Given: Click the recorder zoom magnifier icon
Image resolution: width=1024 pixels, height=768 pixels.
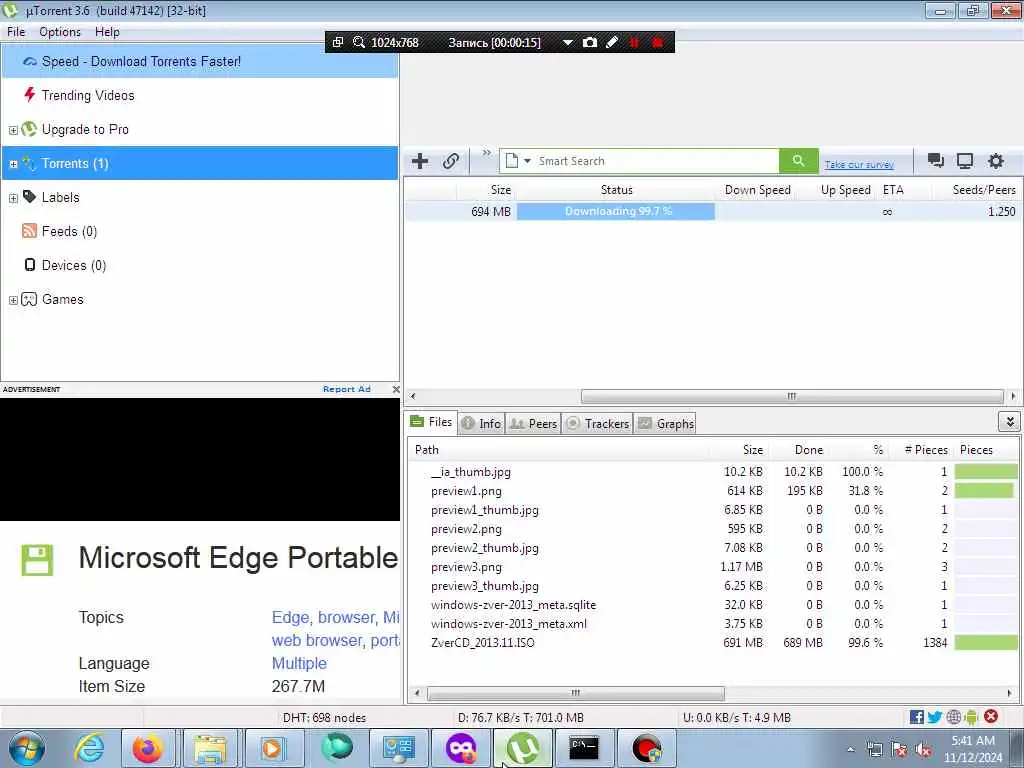Looking at the screenshot, I should pyautogui.click(x=359, y=42).
